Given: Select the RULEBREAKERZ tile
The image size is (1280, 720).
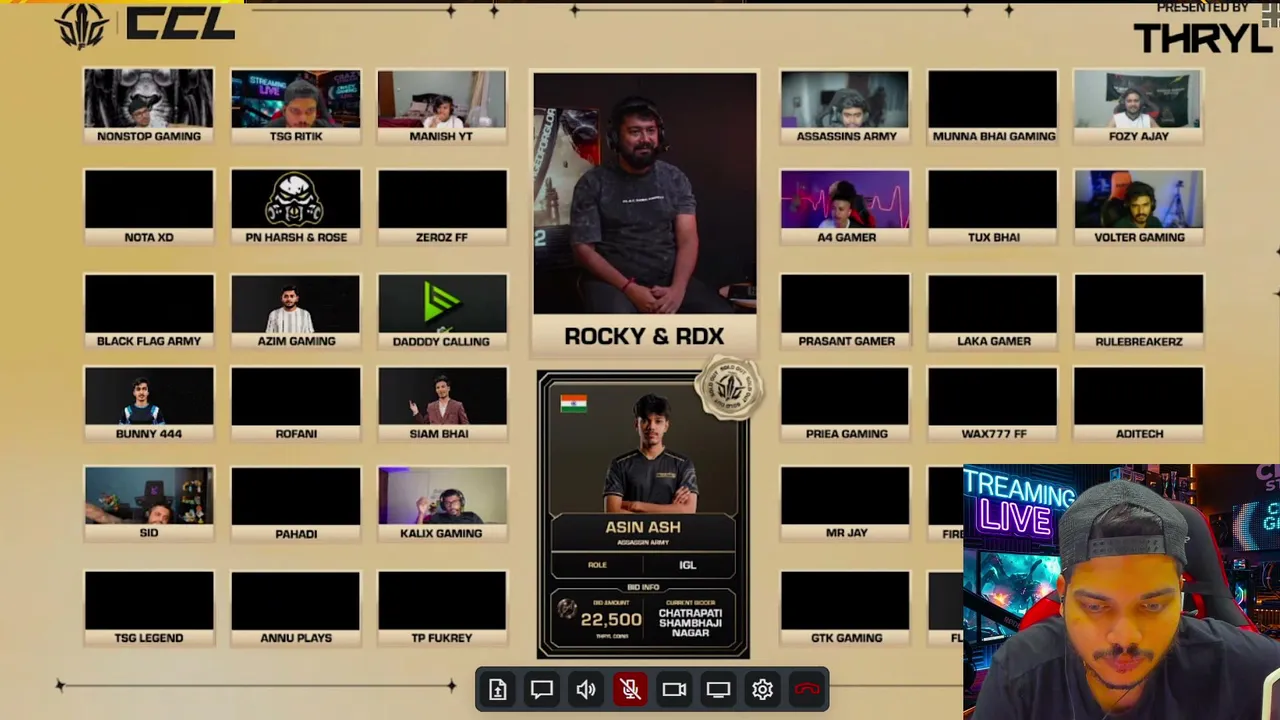Looking at the screenshot, I should (1139, 311).
